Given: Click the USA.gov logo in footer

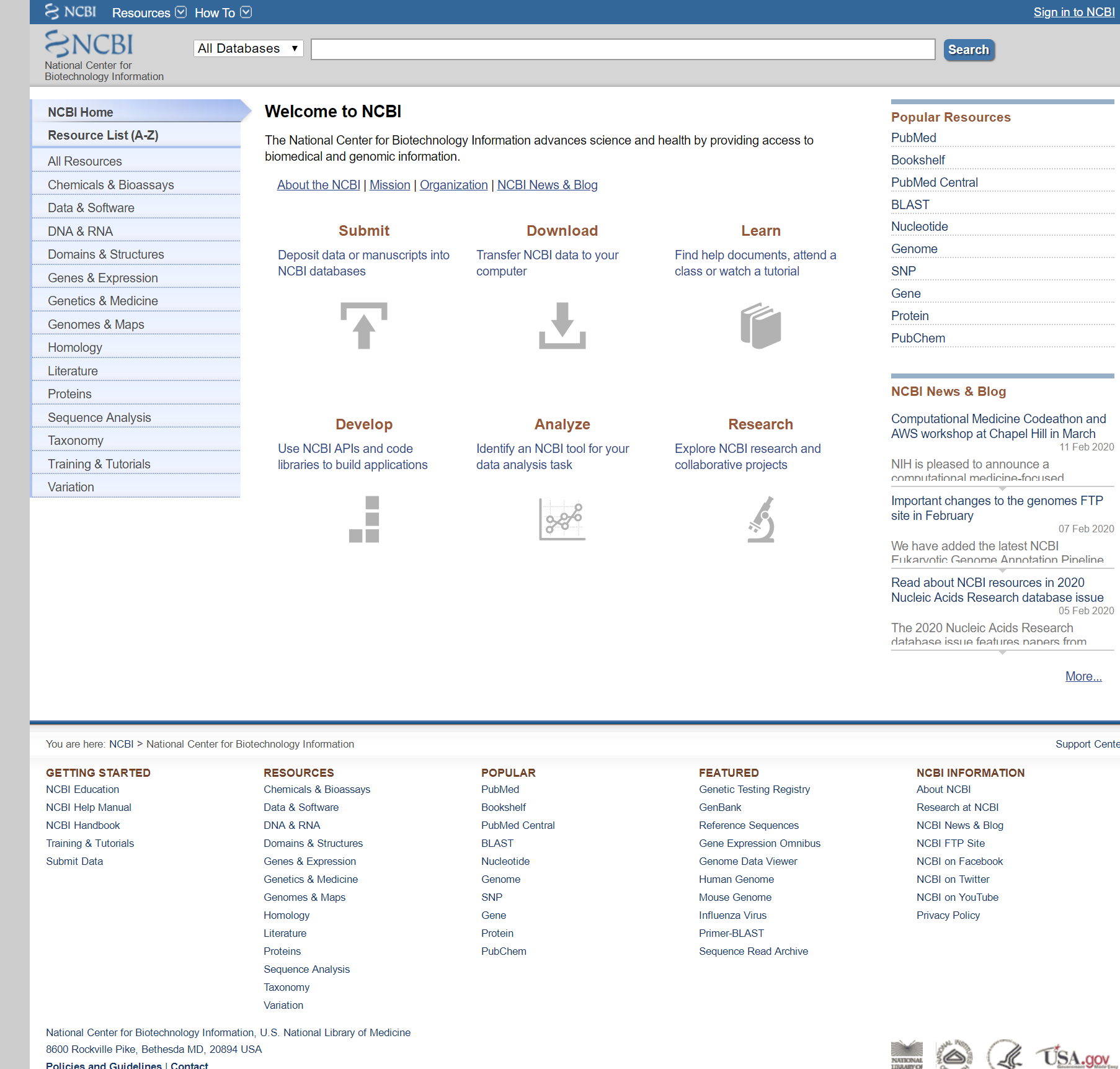Looking at the screenshot, I should 1073,1056.
